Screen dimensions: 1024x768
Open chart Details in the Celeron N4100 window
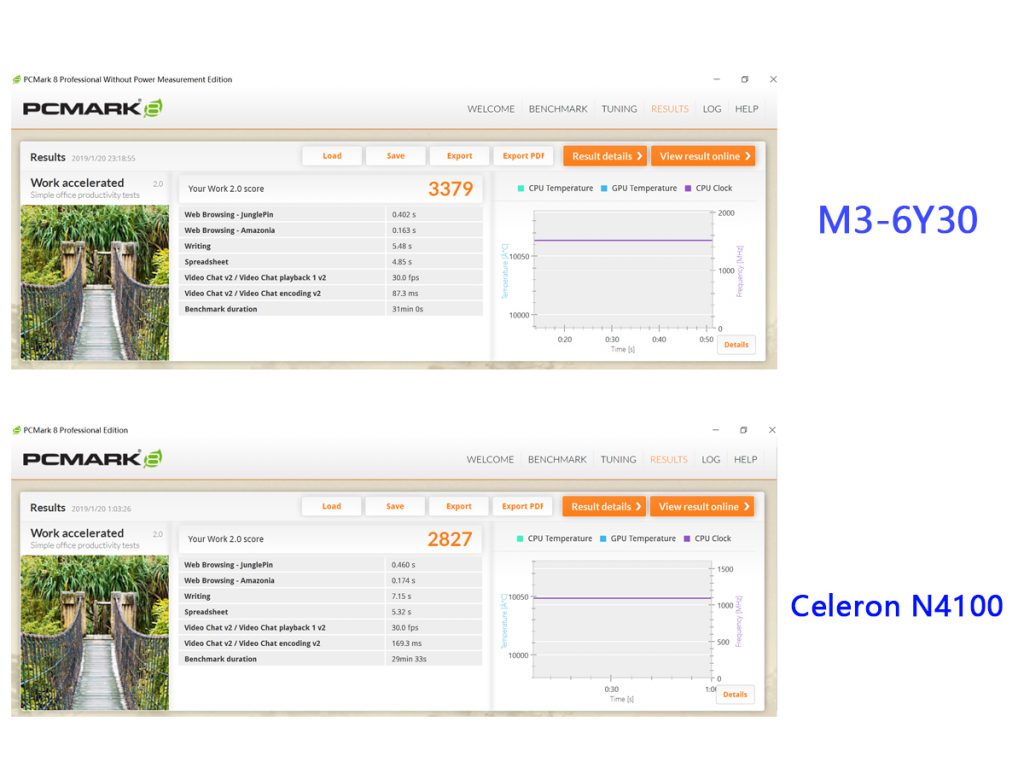point(735,694)
